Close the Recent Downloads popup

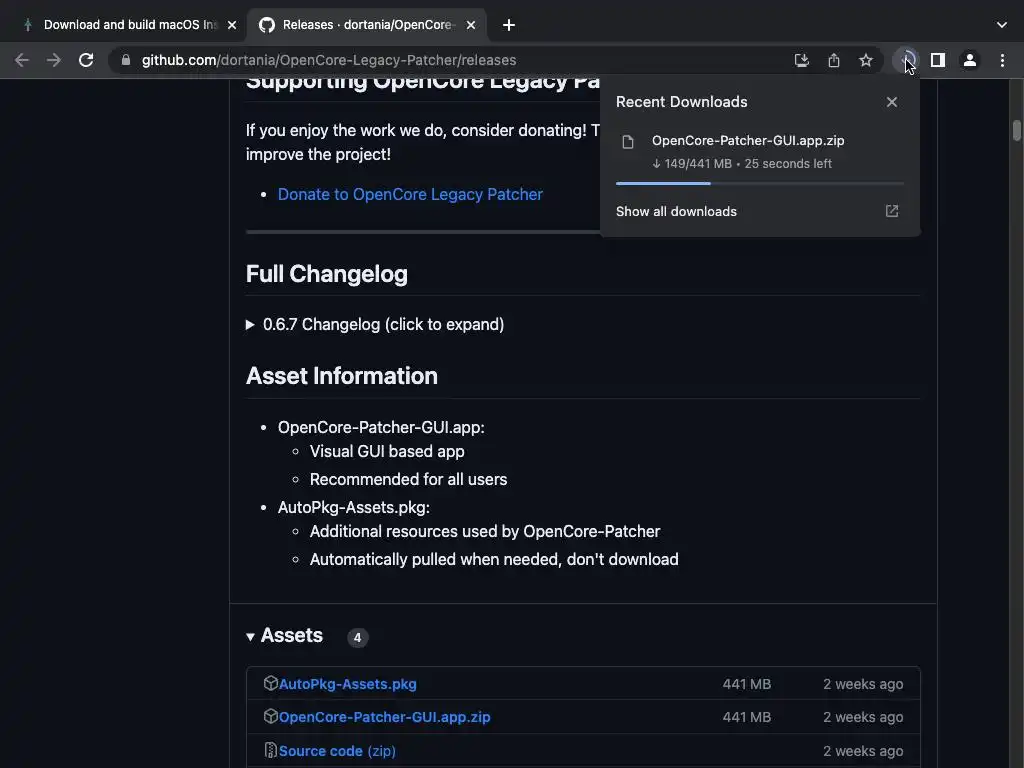click(x=892, y=102)
